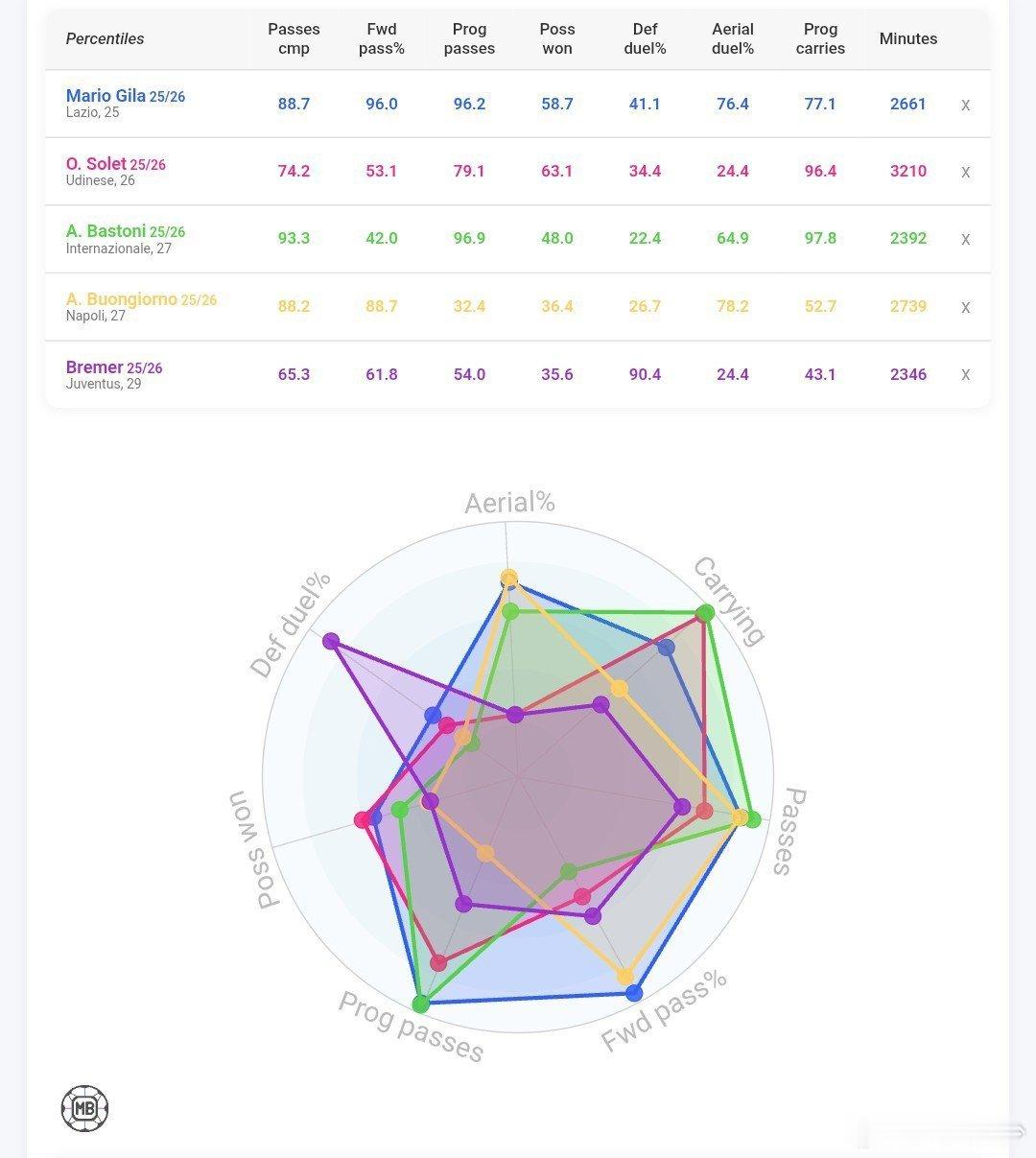Sort by Passes cmp column header
This screenshot has height=1158, width=1036.
(x=294, y=38)
